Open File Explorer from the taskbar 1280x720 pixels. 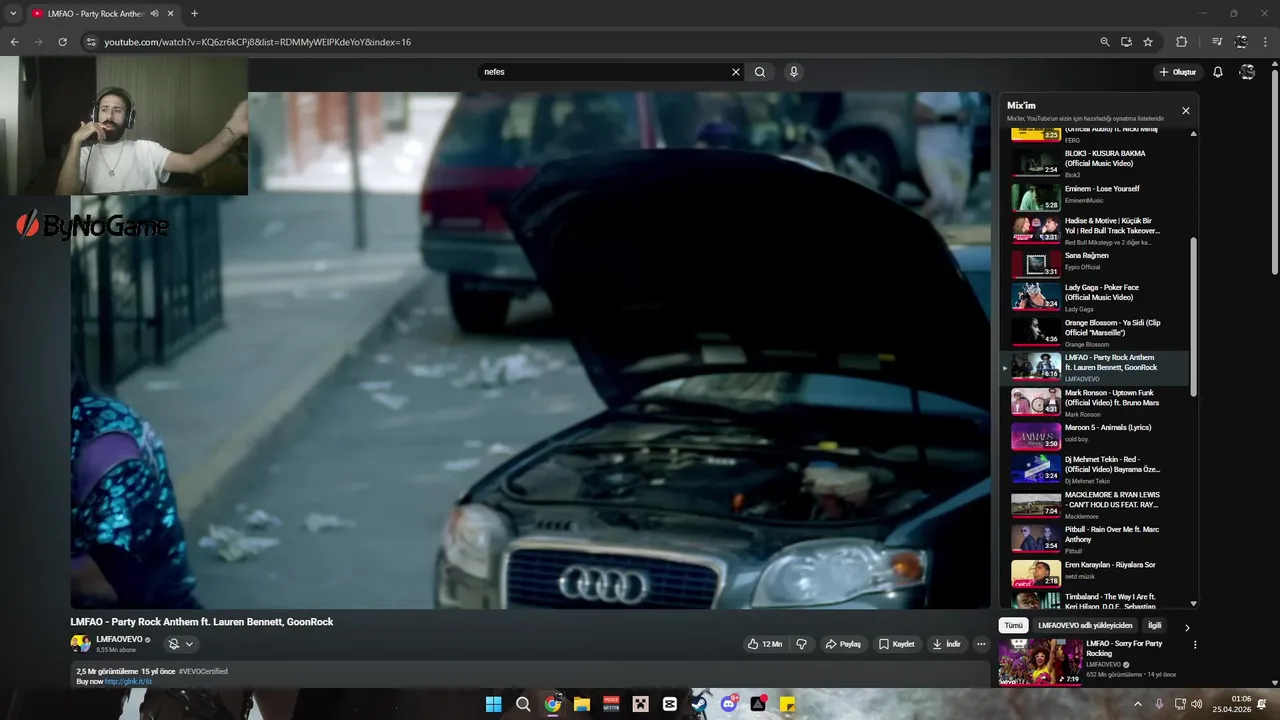582,704
